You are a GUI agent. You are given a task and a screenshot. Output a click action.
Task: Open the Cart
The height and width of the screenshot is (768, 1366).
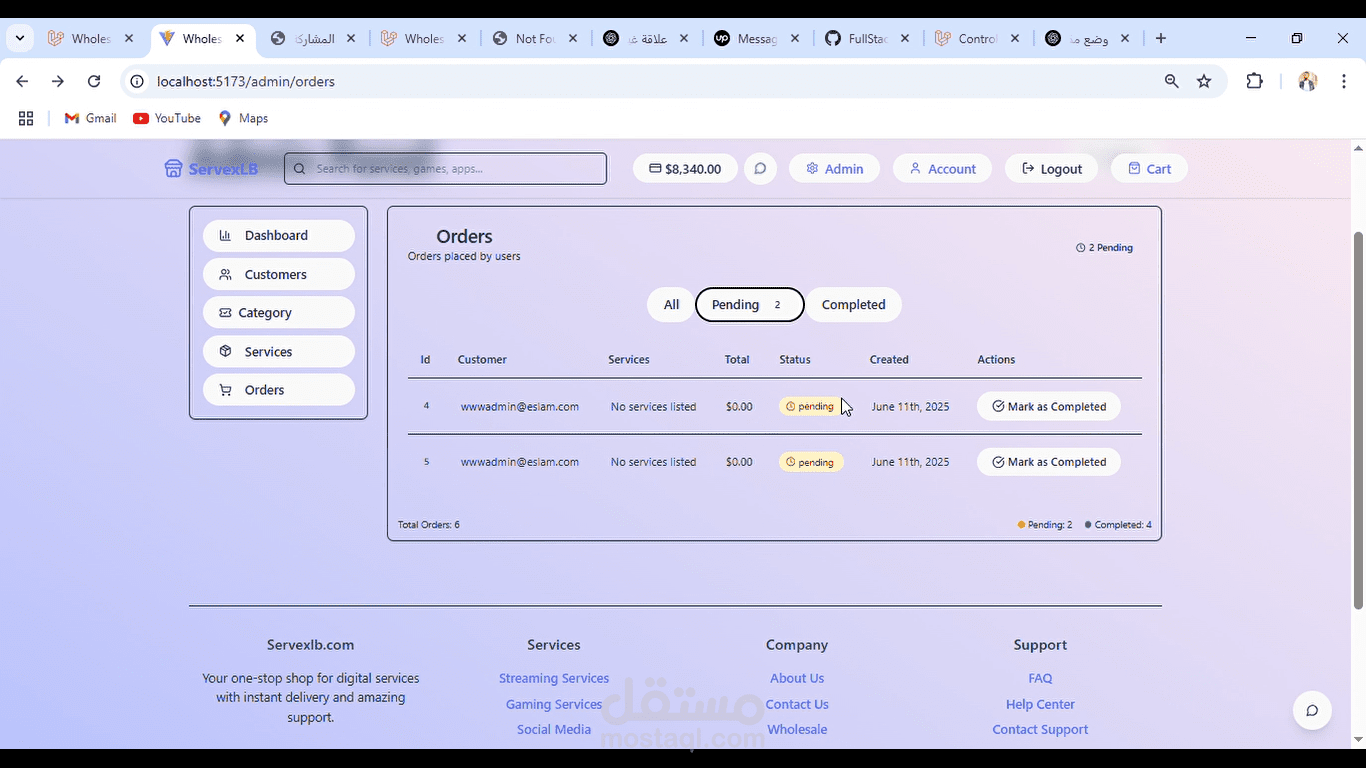(1149, 169)
